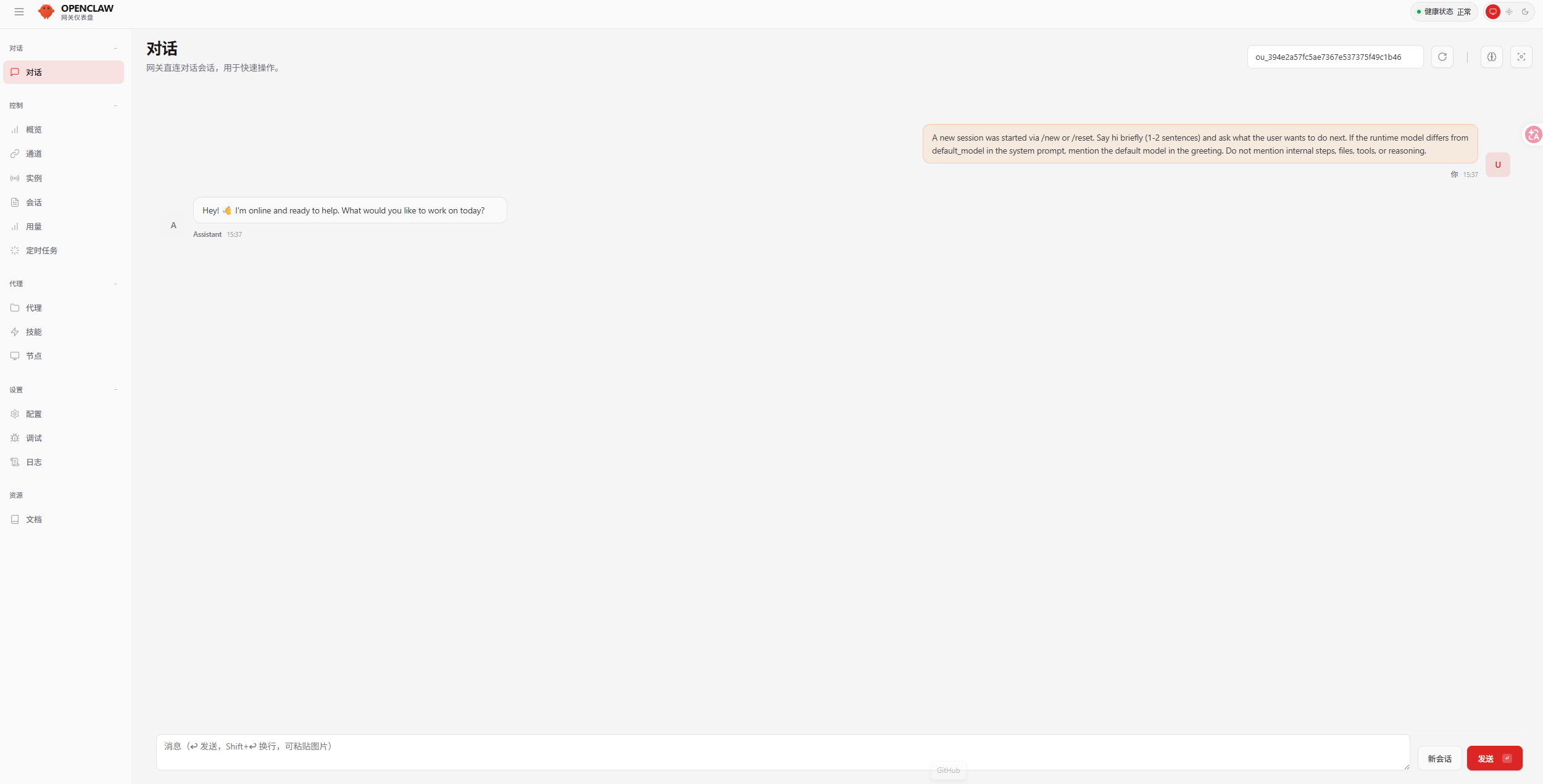Screen dimensions: 1543x784
Task: Click the 资源 section header
Action: tap(16, 495)
